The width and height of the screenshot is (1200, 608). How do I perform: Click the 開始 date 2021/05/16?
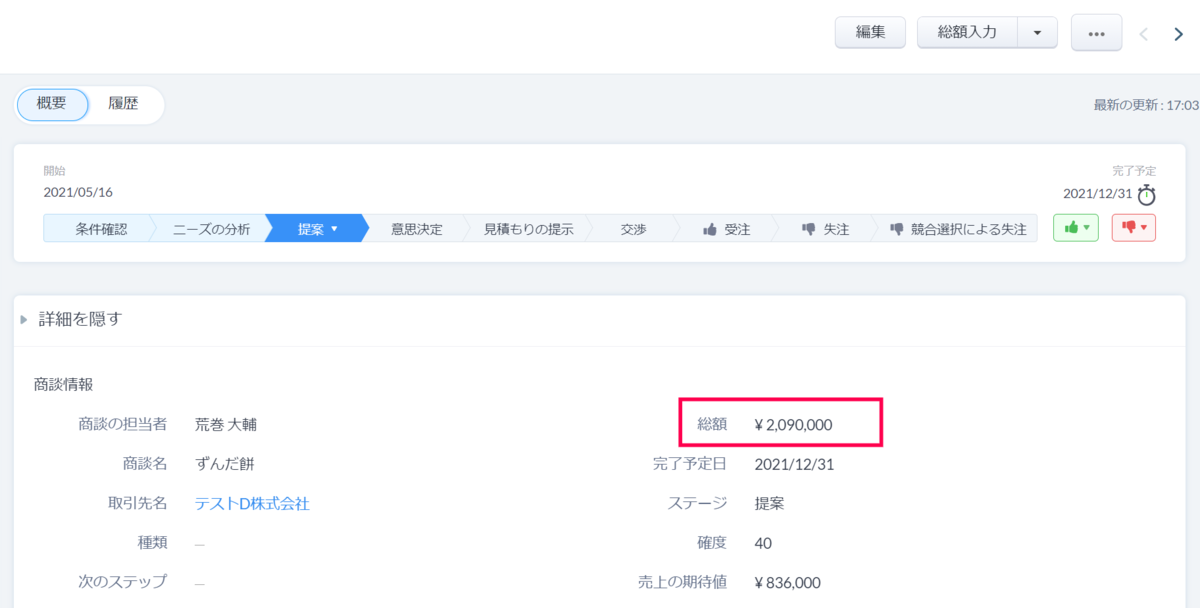point(78,192)
